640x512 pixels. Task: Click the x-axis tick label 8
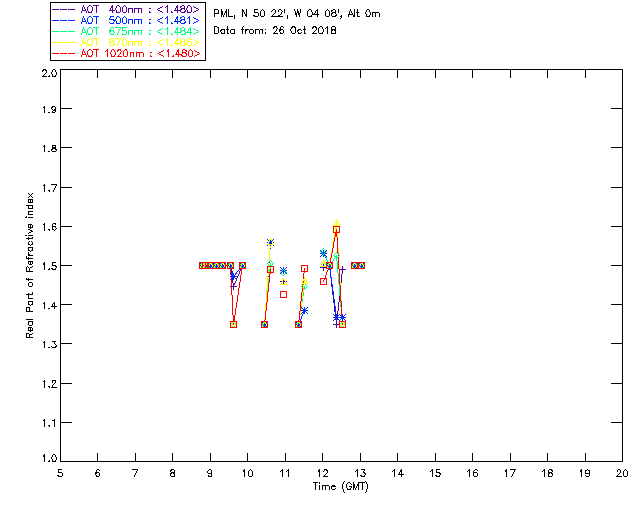tap(173, 473)
